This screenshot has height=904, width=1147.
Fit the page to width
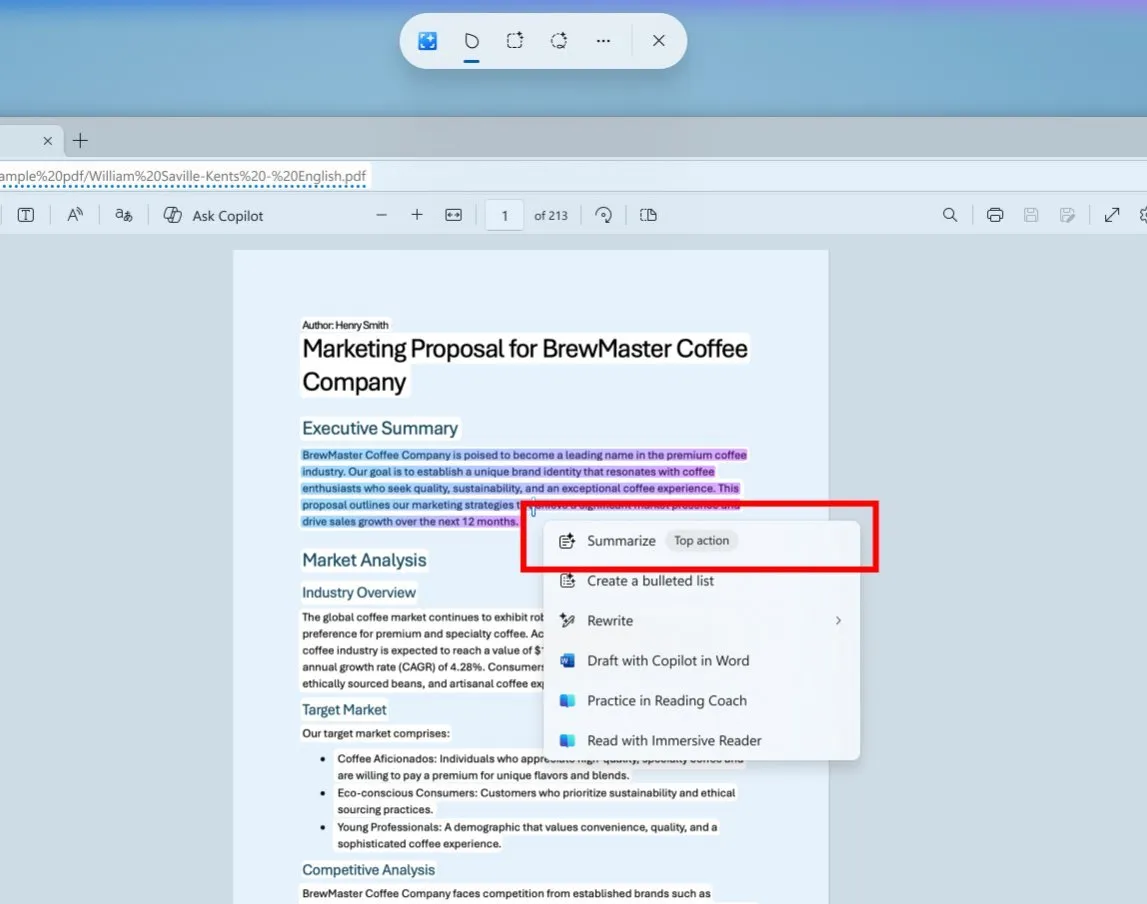pos(453,214)
